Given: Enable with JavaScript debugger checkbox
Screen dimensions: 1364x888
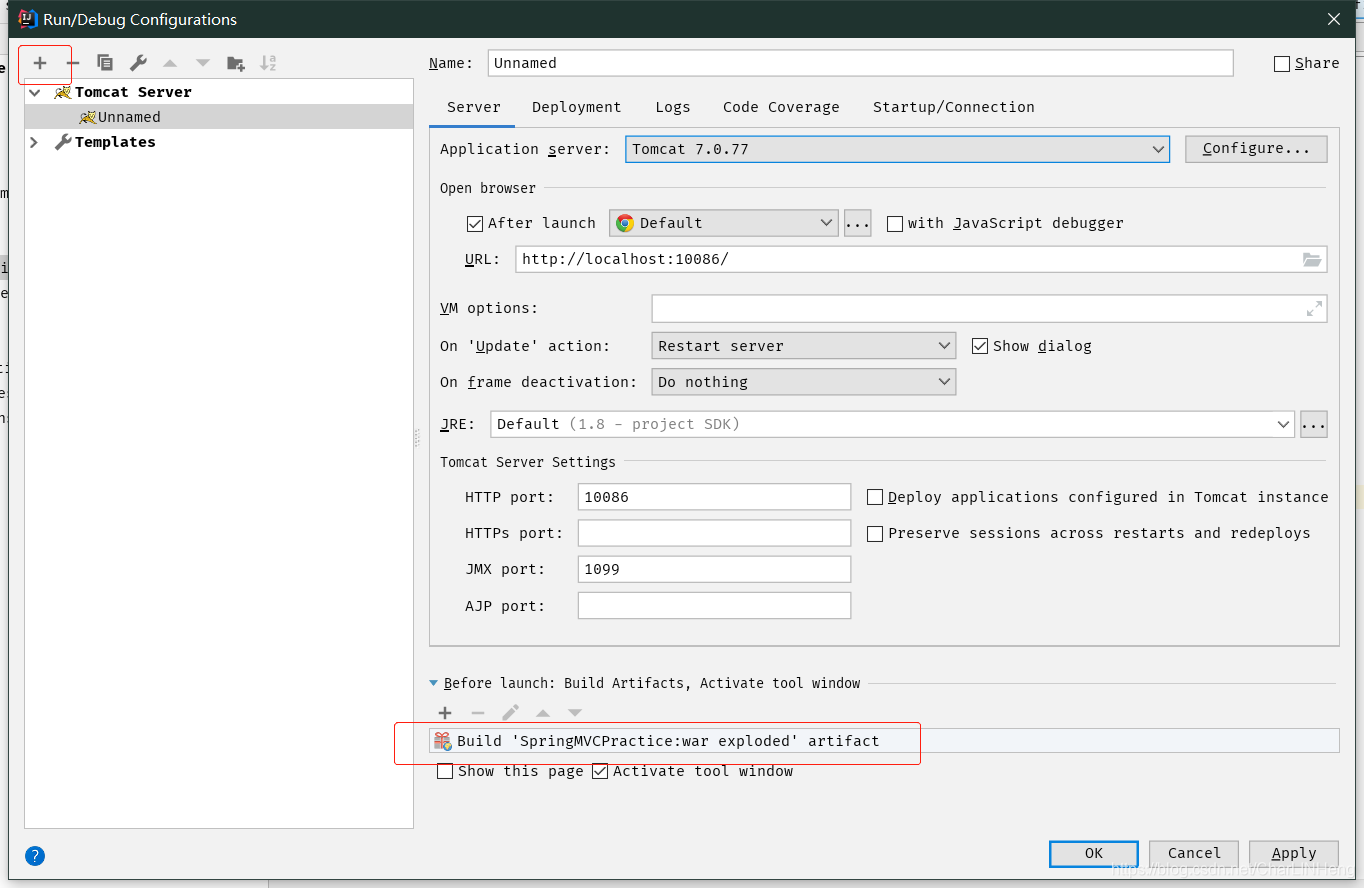Looking at the screenshot, I should (895, 223).
